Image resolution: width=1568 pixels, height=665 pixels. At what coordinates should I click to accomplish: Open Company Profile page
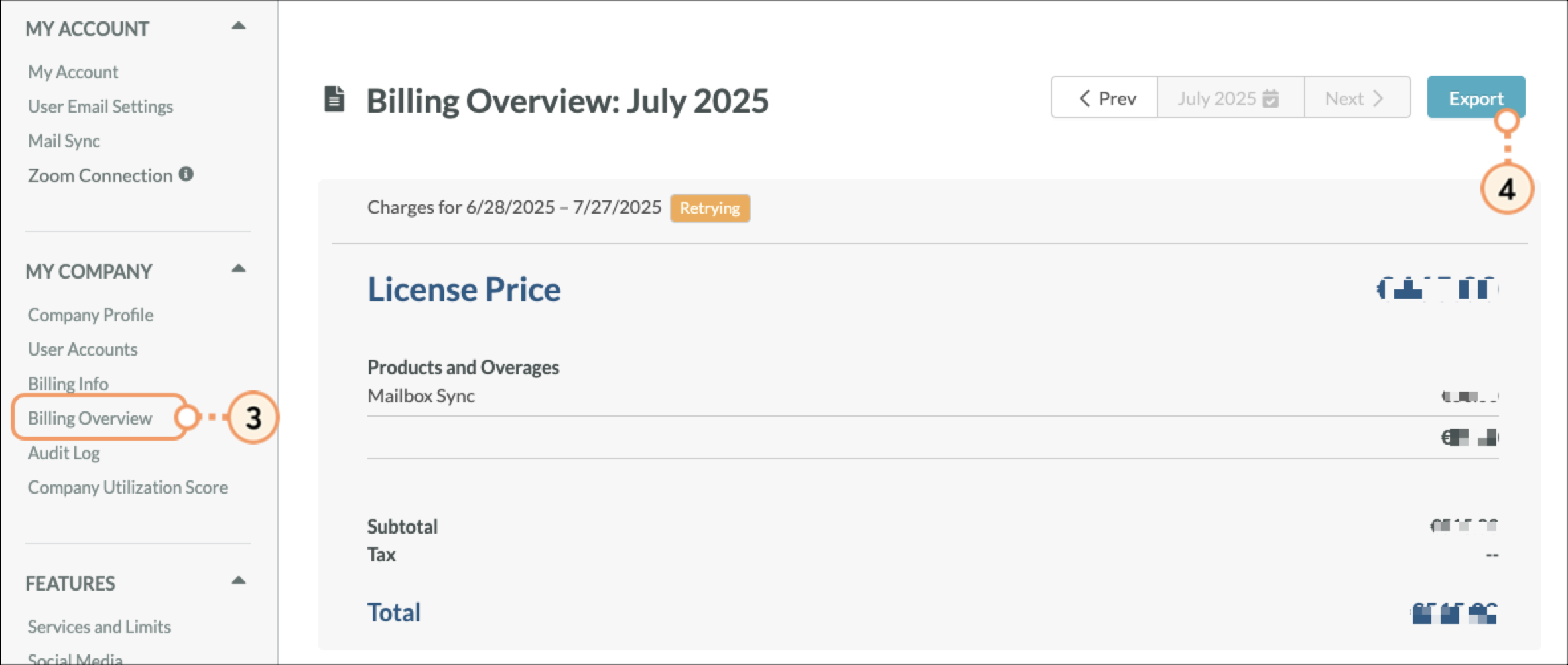[x=90, y=315]
